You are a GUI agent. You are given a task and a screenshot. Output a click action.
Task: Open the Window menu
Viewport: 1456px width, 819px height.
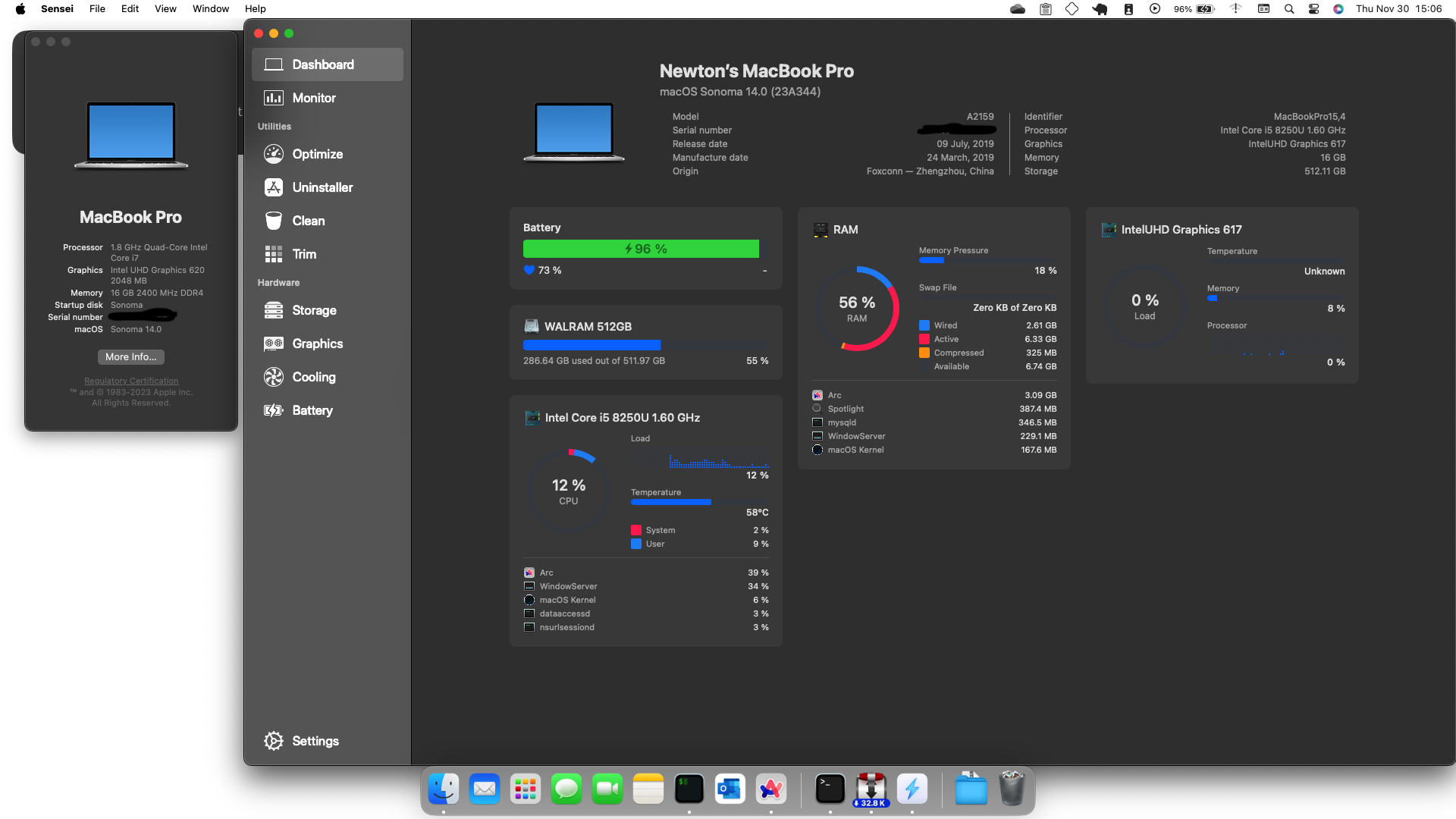point(210,9)
